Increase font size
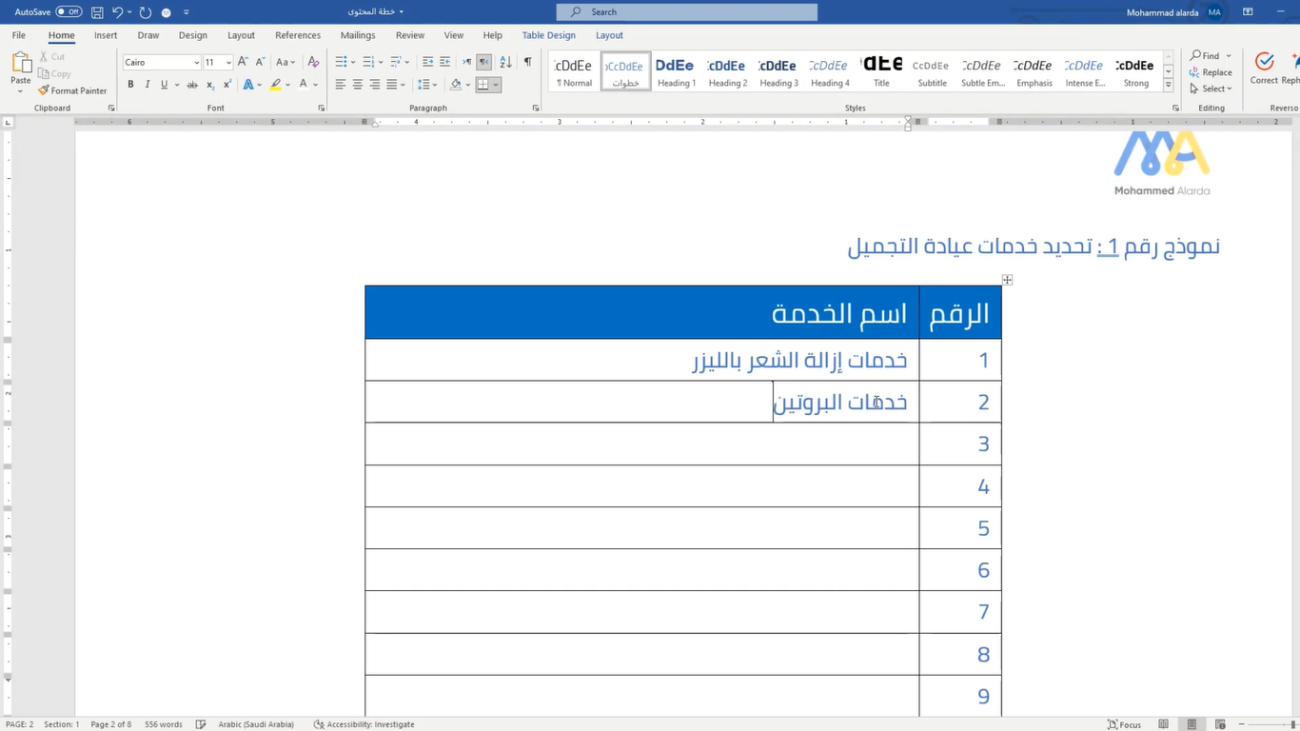The image size is (1300, 731). point(243,62)
